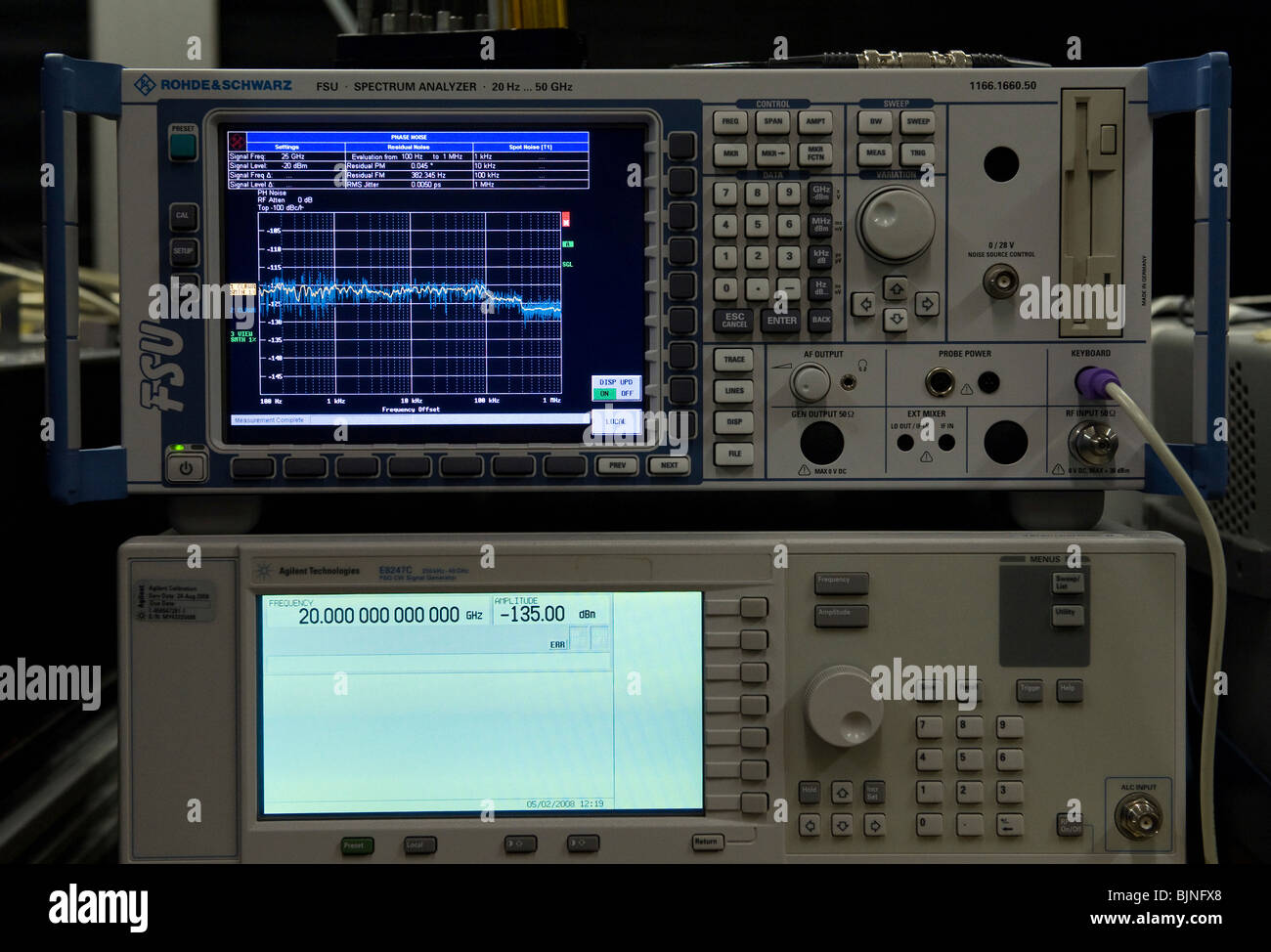Viewport: 1271px width, 952px height.
Task: Open the SPAN control menu
Action: point(772,122)
